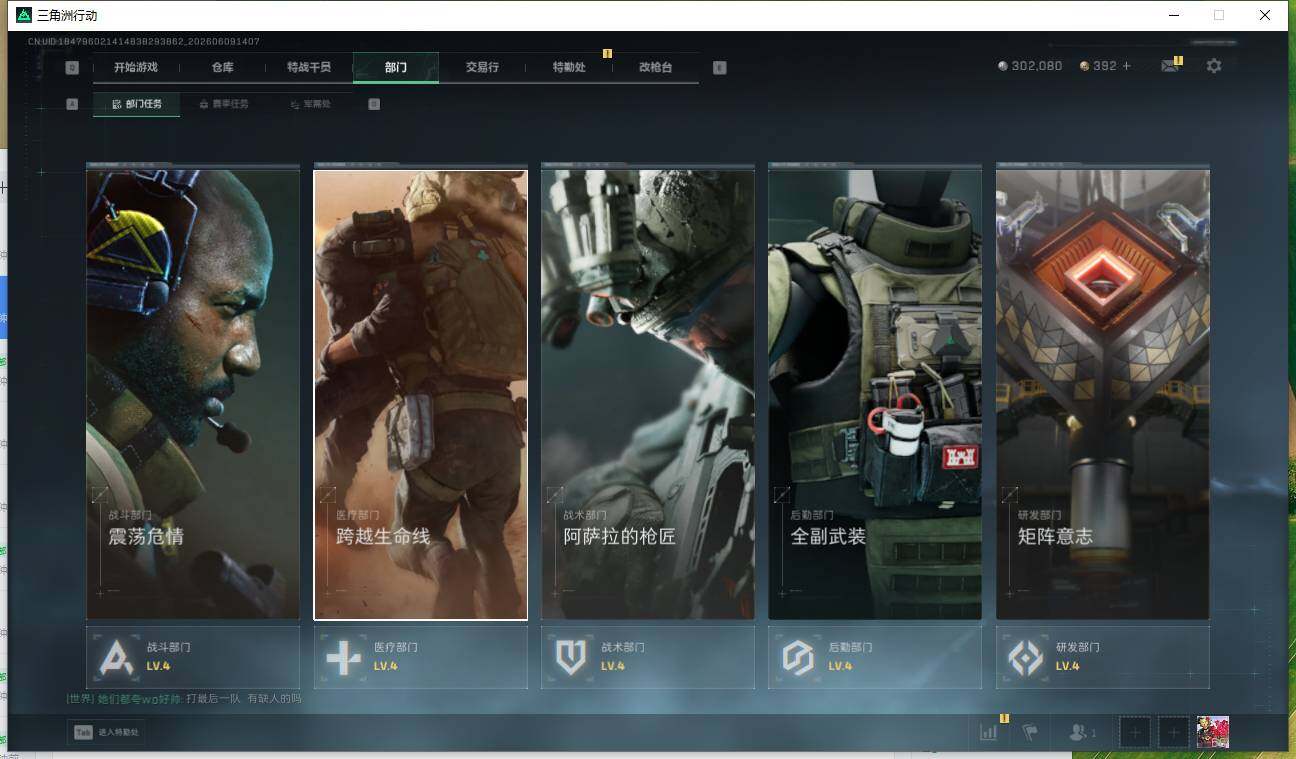The width and height of the screenshot is (1296, 759).
Task: Click the player avatar in bottom bar
Action: pyautogui.click(x=1213, y=732)
